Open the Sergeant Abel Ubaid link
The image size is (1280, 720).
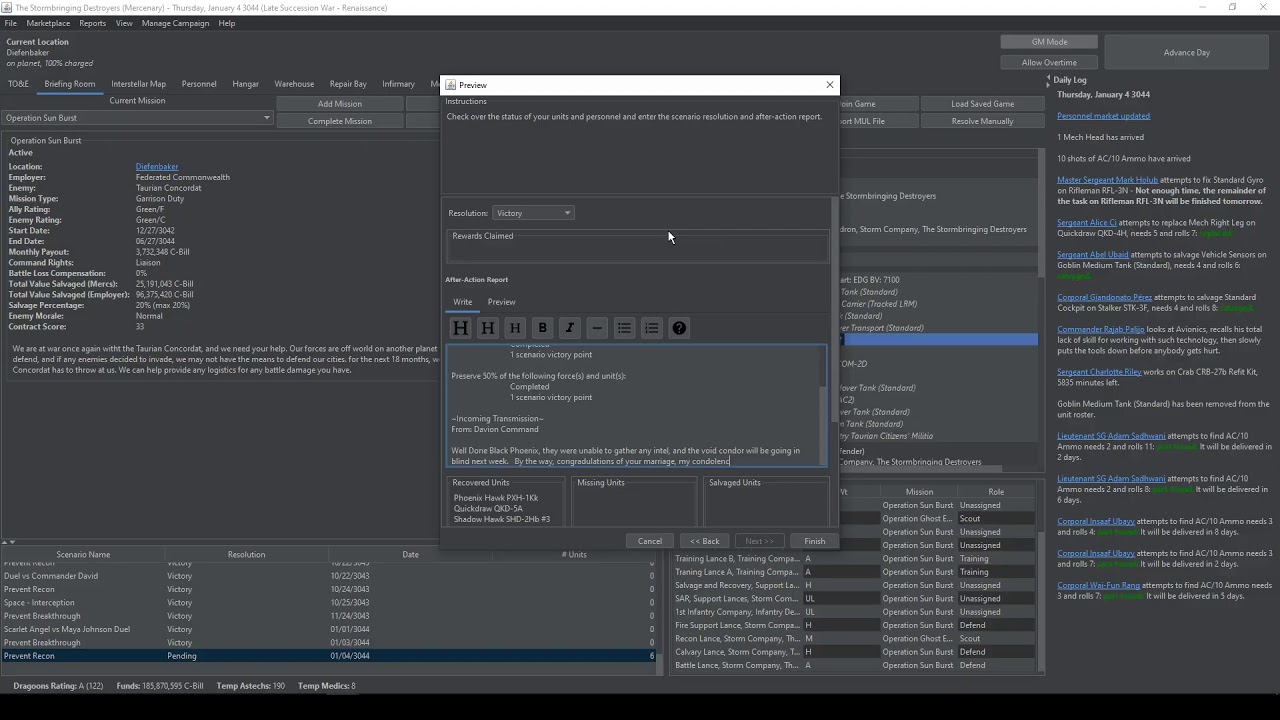coord(1092,255)
